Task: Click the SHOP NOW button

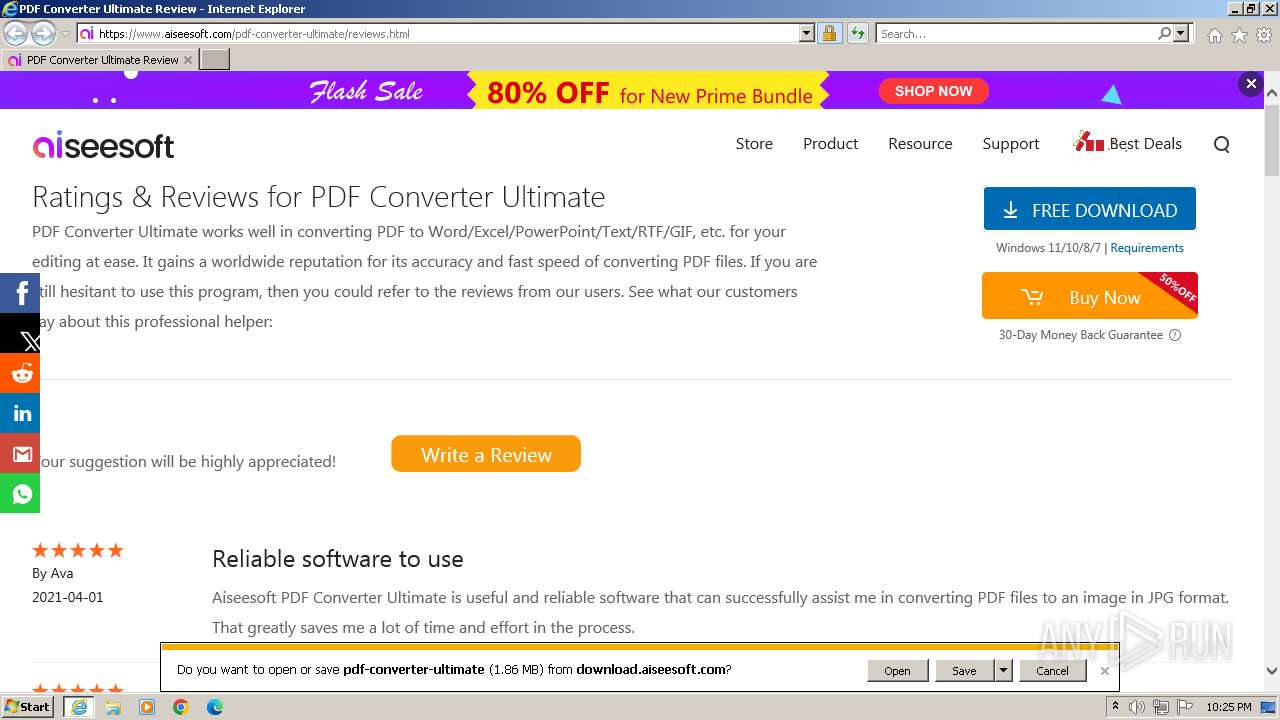Action: 933,91
